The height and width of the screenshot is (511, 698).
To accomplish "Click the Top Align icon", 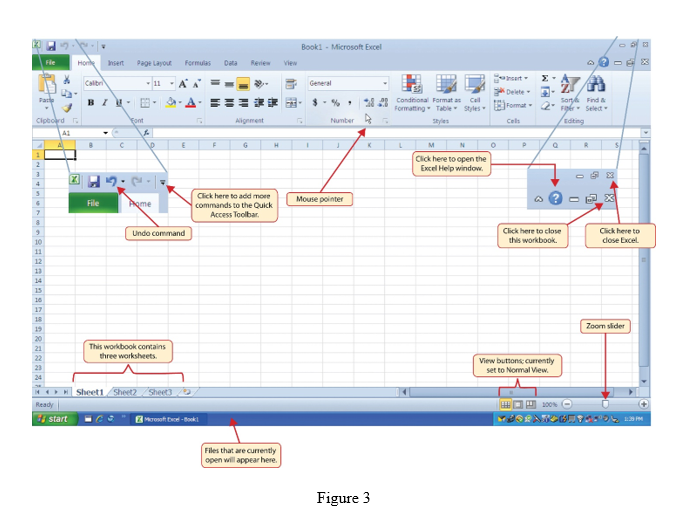I will (215, 83).
